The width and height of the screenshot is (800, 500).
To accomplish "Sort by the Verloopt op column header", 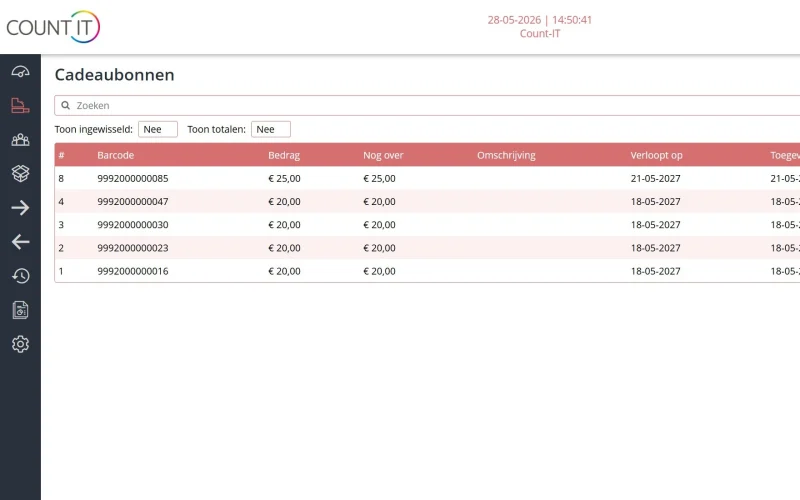I will click(656, 155).
